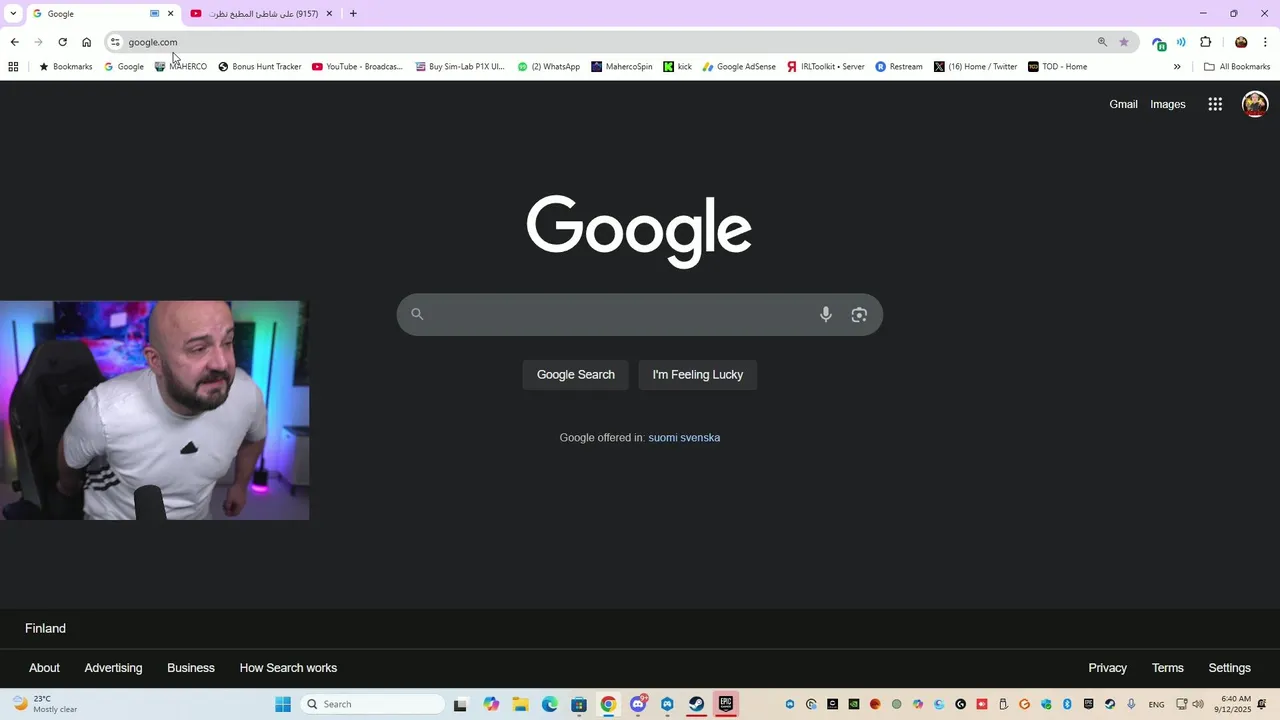Switch language to suomi

[665, 438]
